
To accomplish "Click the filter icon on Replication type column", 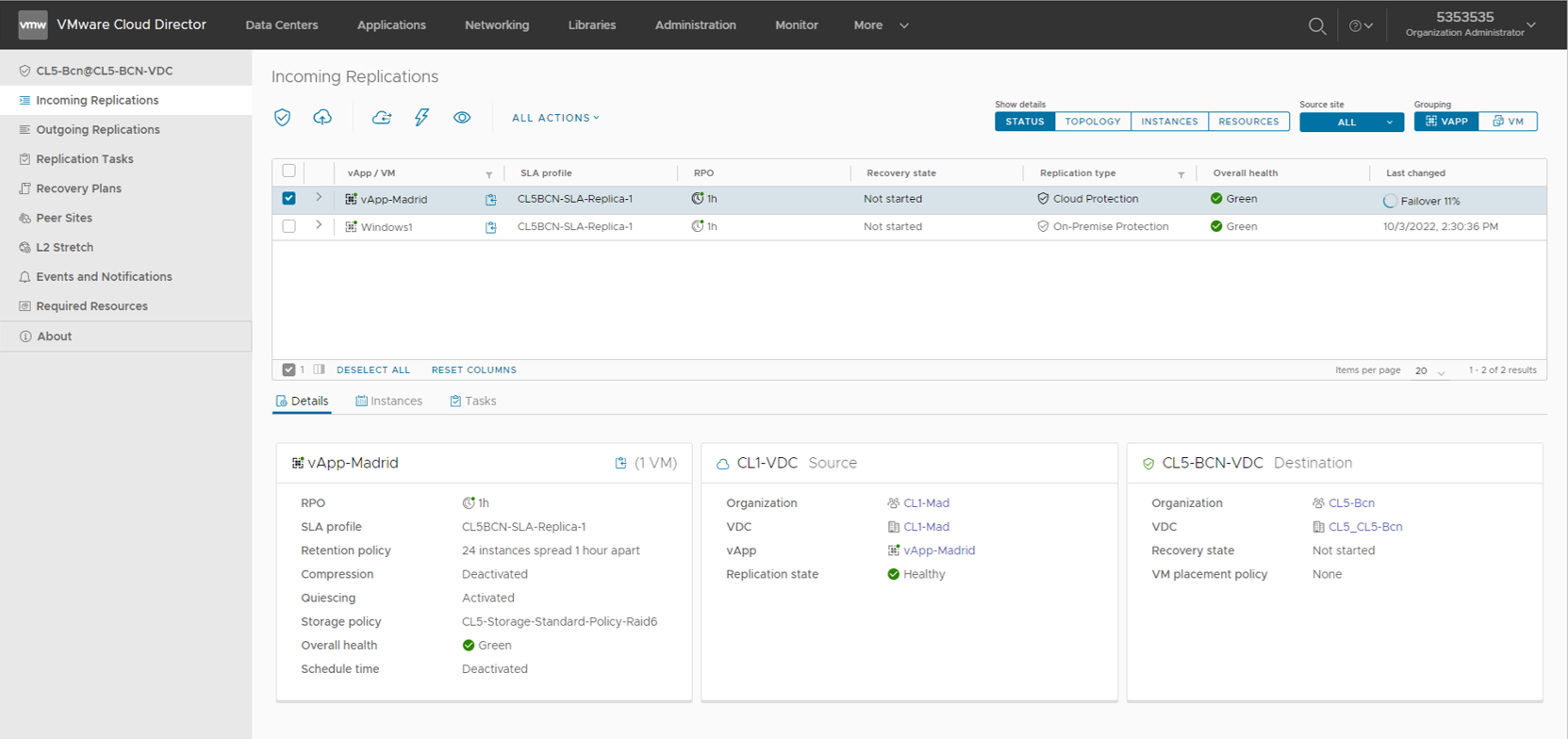I will click(x=1180, y=174).
